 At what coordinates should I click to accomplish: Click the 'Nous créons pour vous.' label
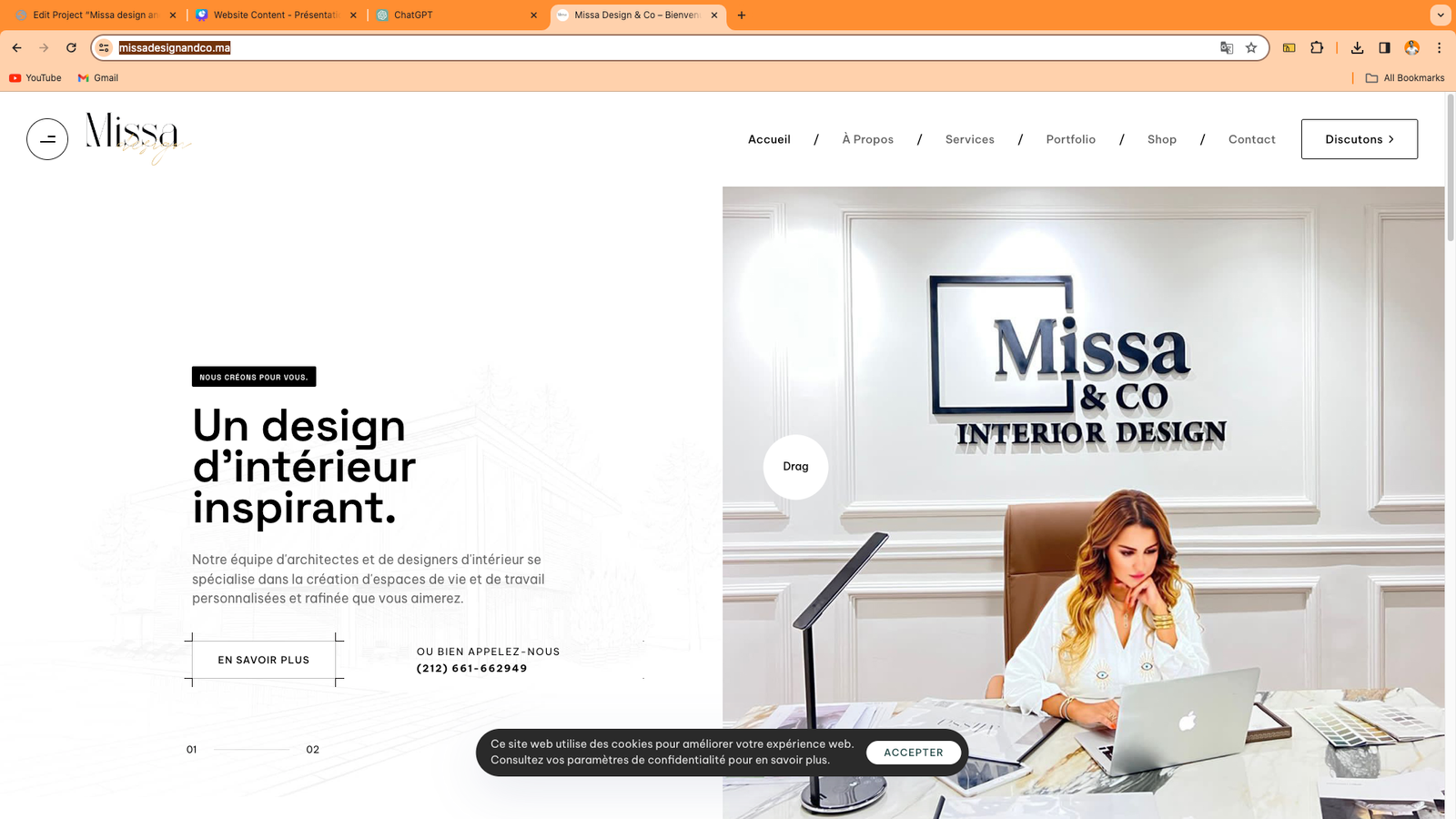pos(254,377)
